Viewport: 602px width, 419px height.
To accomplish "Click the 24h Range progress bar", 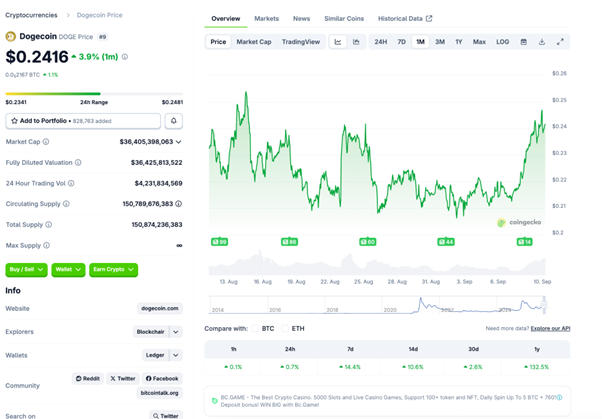I will 94,94.
